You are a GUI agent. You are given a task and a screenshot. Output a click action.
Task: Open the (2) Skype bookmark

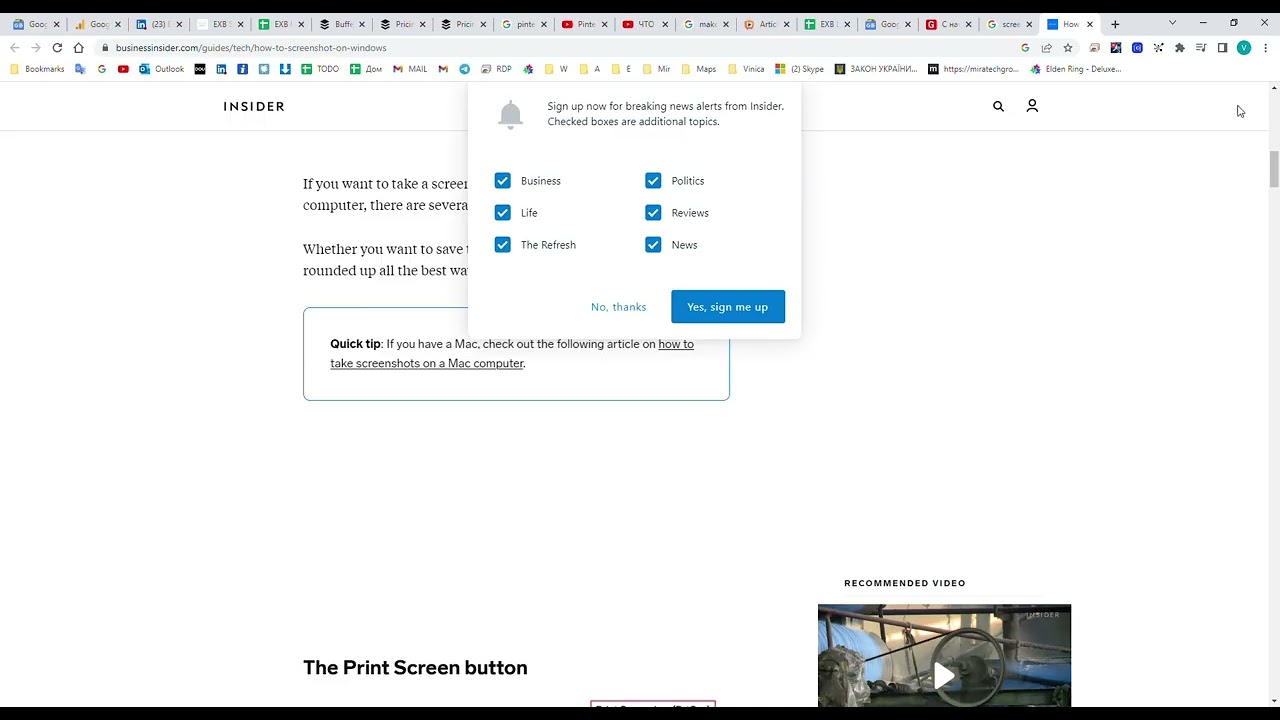[800, 69]
